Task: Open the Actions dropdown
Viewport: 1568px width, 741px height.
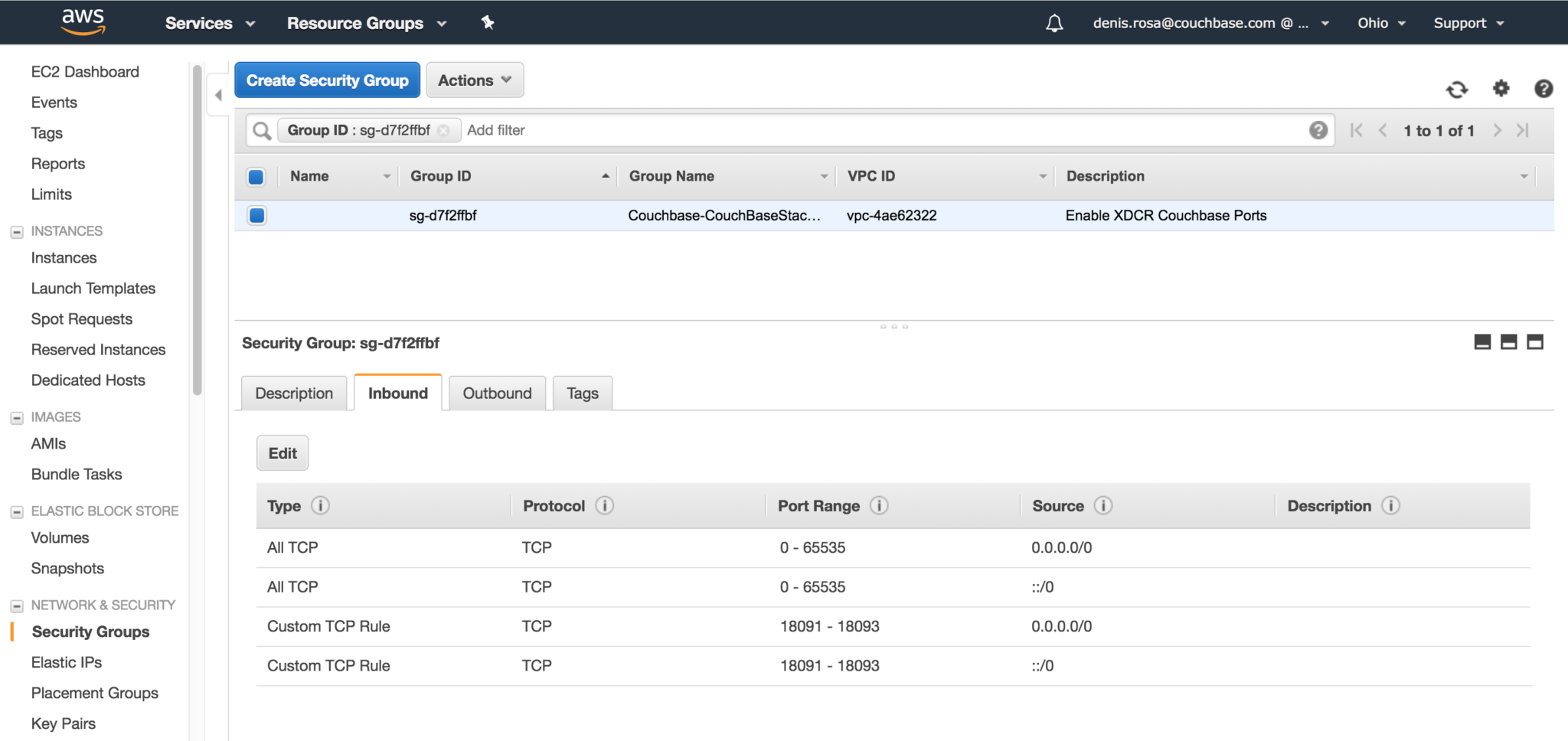Action: [x=475, y=80]
